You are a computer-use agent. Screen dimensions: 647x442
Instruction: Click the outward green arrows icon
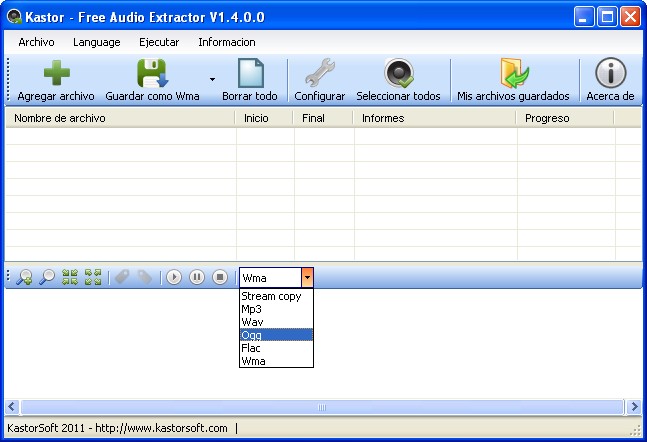[93, 277]
